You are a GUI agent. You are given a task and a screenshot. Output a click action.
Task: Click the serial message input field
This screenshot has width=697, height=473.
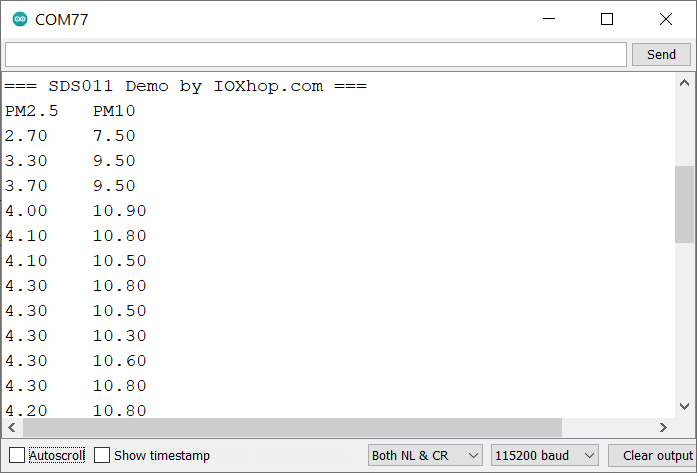coord(315,54)
